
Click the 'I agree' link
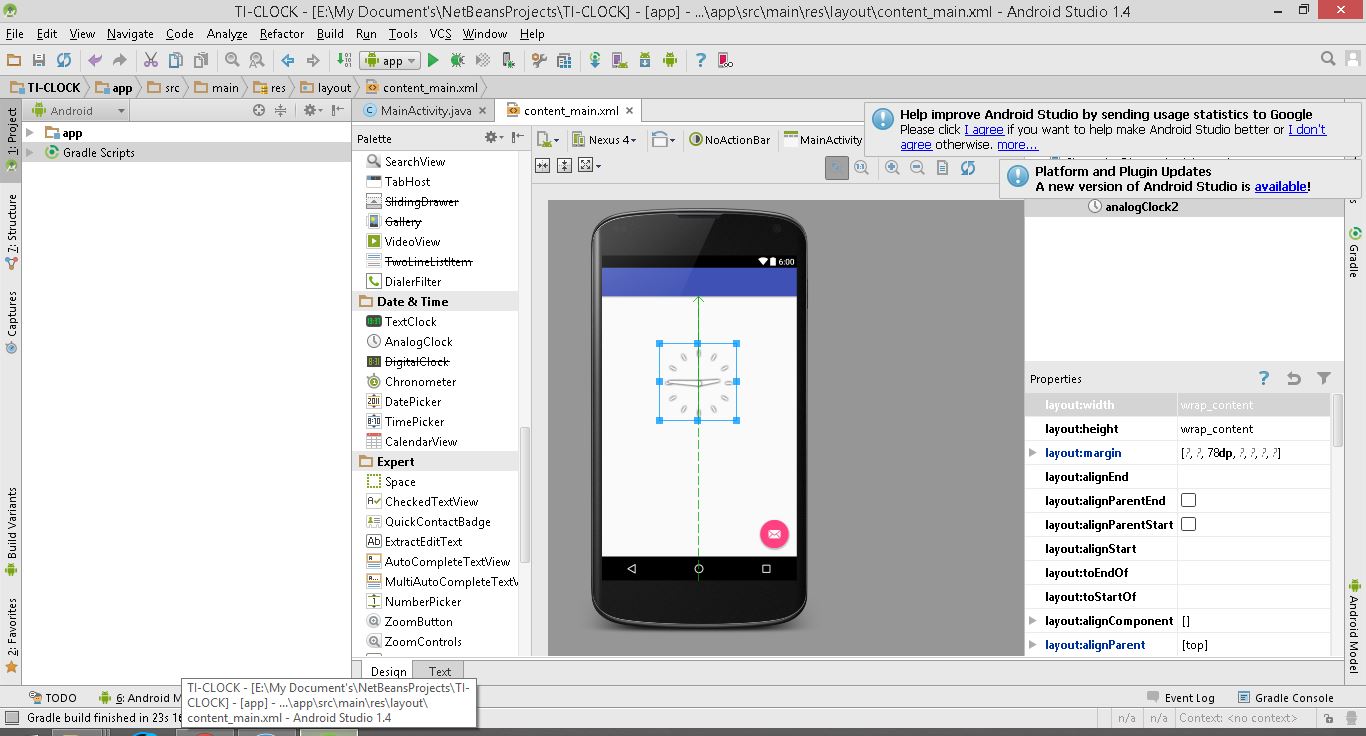point(984,130)
